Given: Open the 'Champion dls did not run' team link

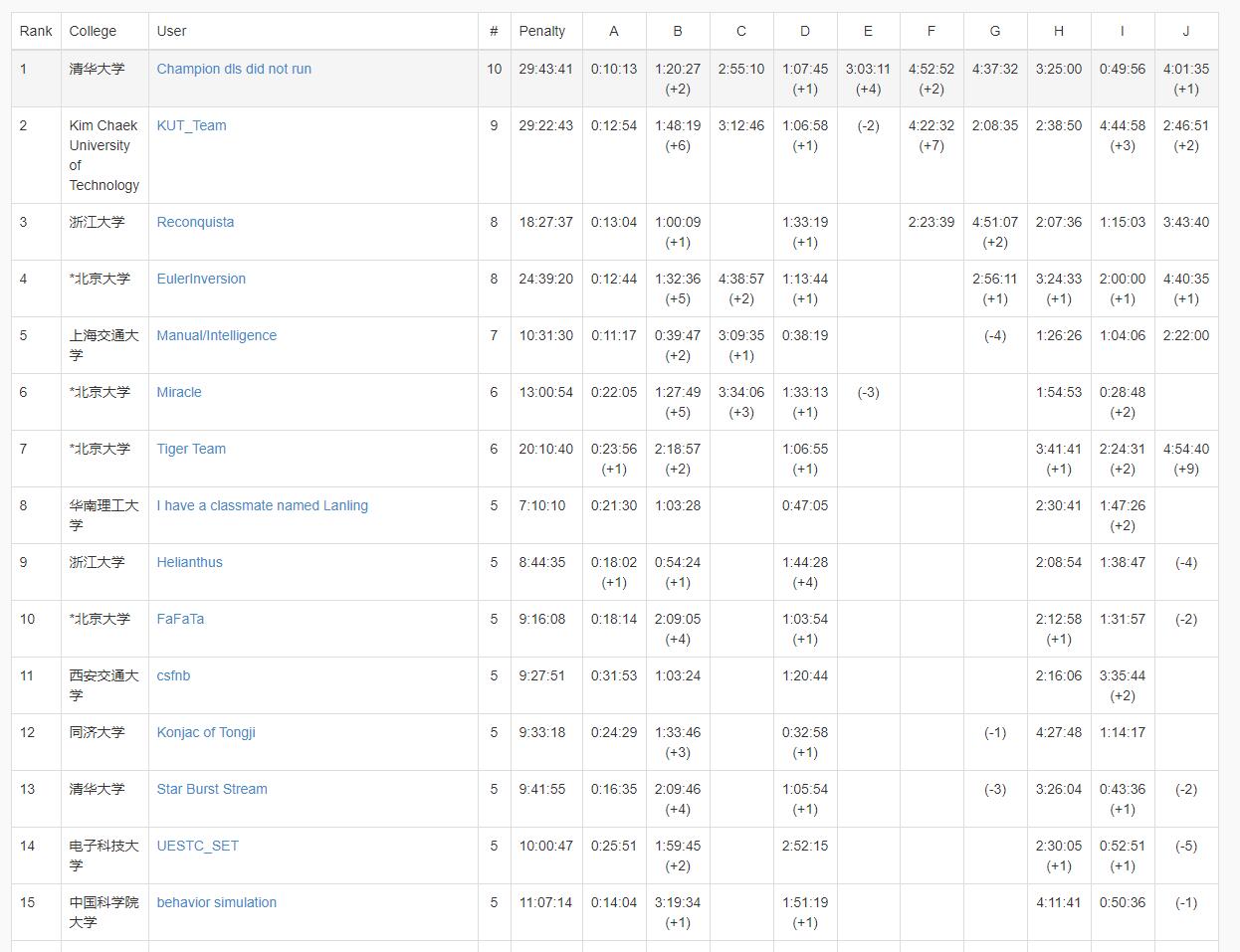Looking at the screenshot, I should point(234,69).
